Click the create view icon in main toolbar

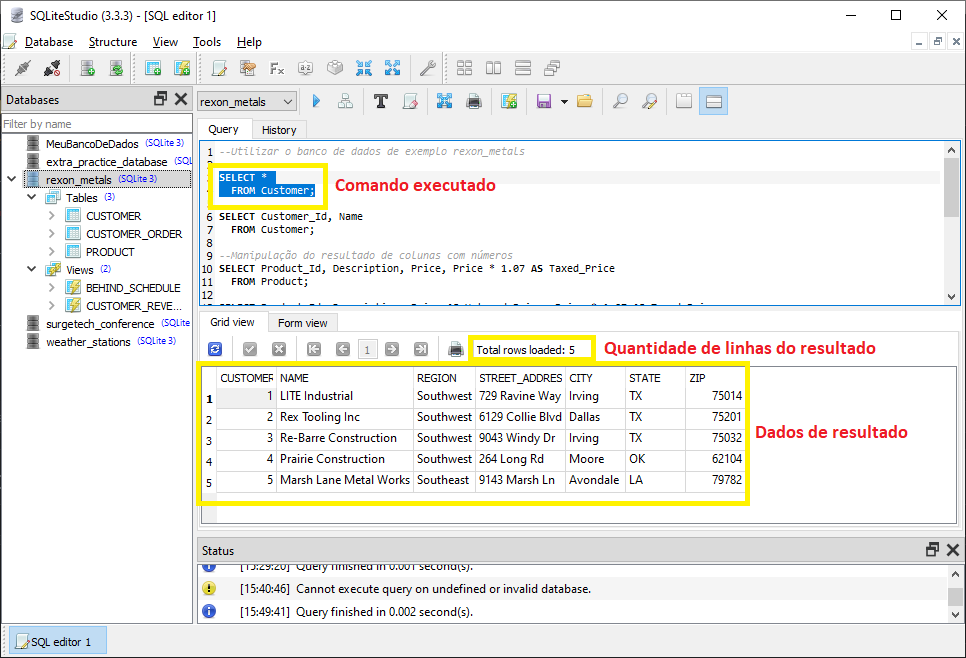[182, 68]
